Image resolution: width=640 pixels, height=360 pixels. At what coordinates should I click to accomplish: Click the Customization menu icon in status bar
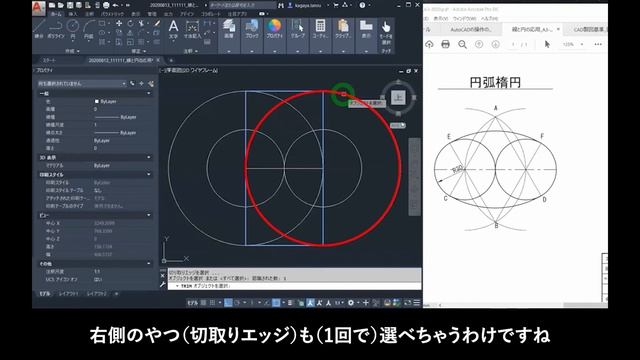(417, 303)
